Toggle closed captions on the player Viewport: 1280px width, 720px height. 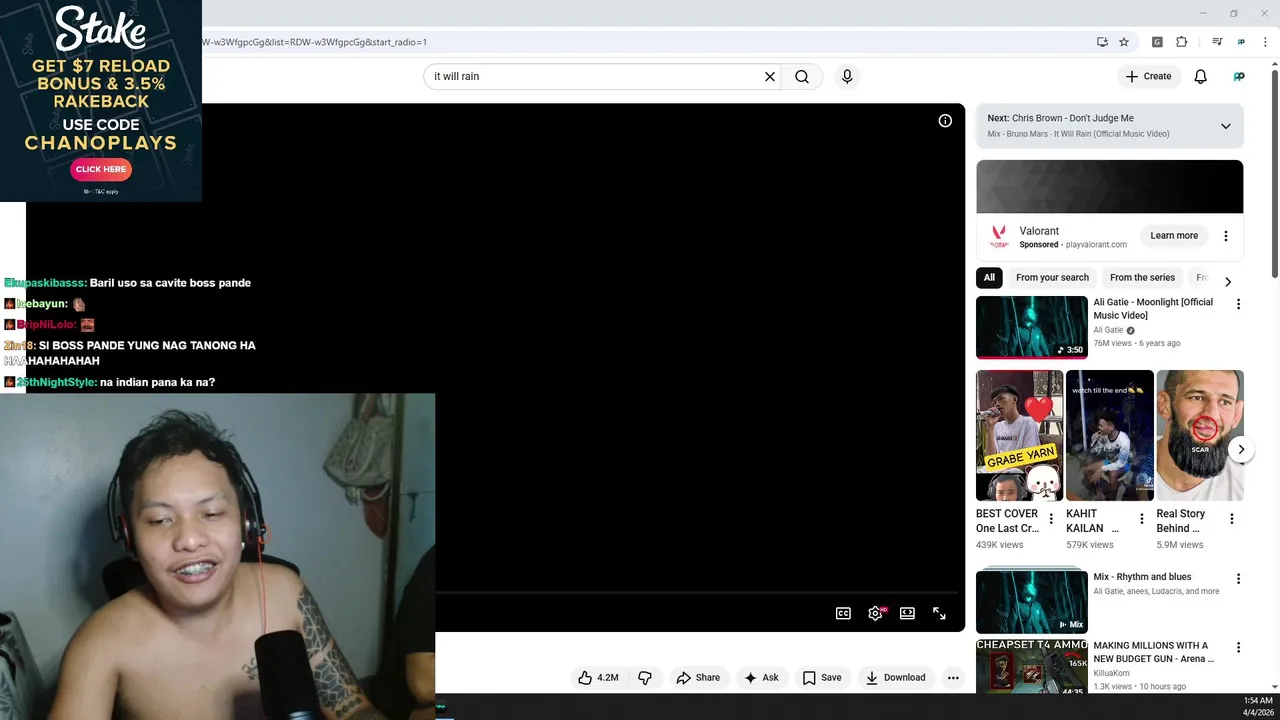[x=843, y=613]
